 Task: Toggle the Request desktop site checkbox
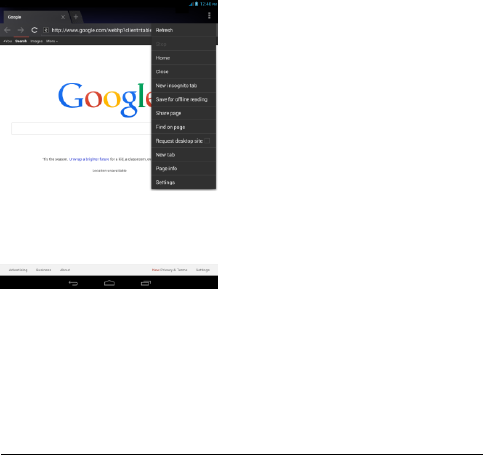click(207, 141)
